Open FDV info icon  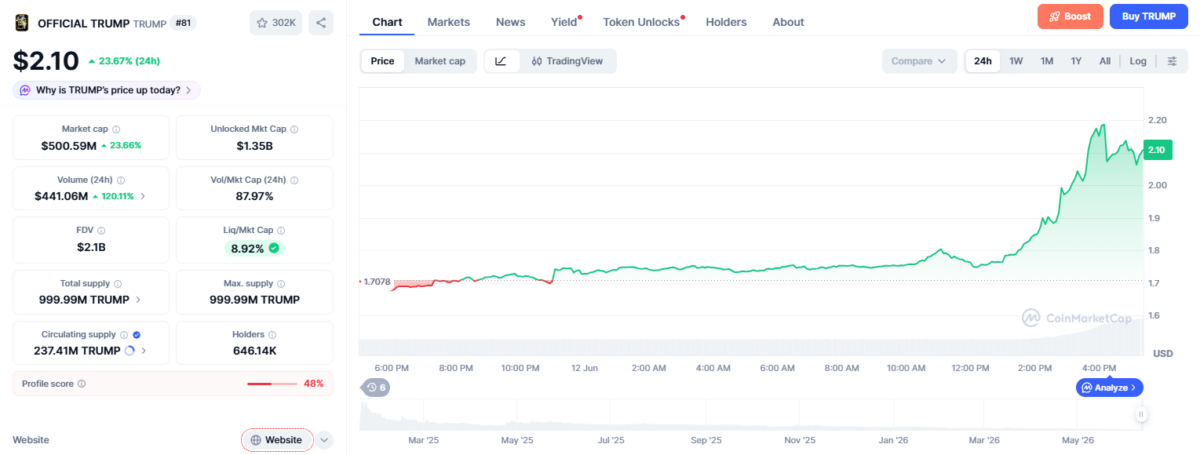point(103,231)
